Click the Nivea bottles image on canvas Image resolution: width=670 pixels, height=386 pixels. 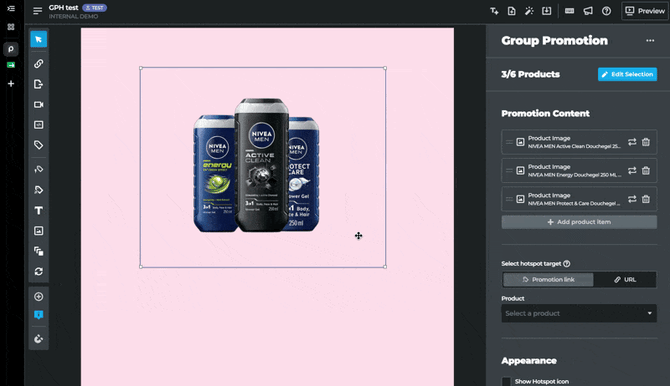coord(256,166)
